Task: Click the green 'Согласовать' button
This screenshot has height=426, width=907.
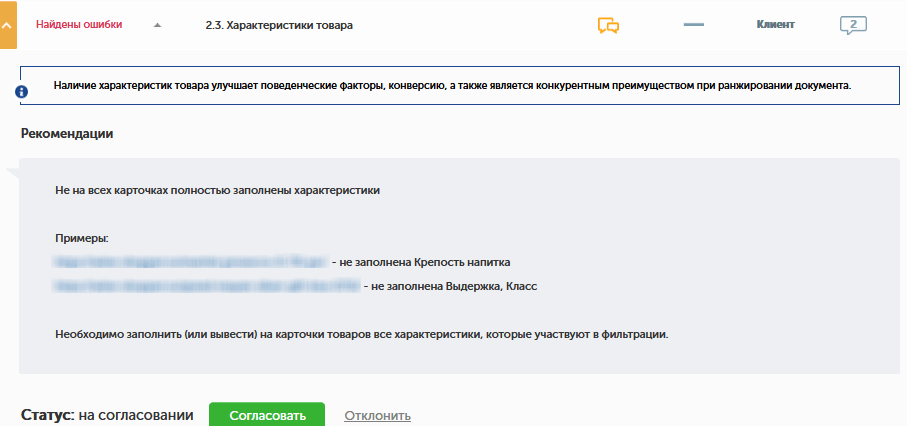Action: coord(267,416)
